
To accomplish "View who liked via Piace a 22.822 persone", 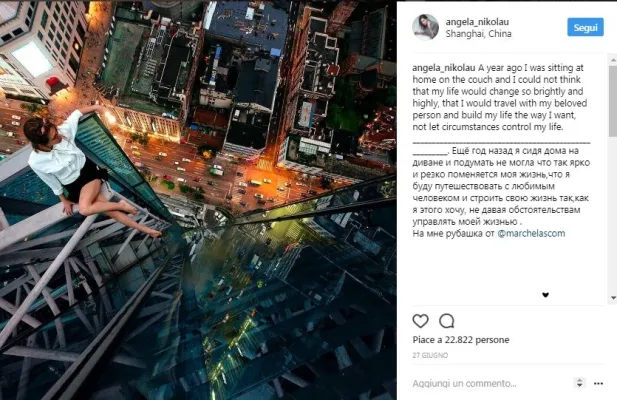I will 461,339.
